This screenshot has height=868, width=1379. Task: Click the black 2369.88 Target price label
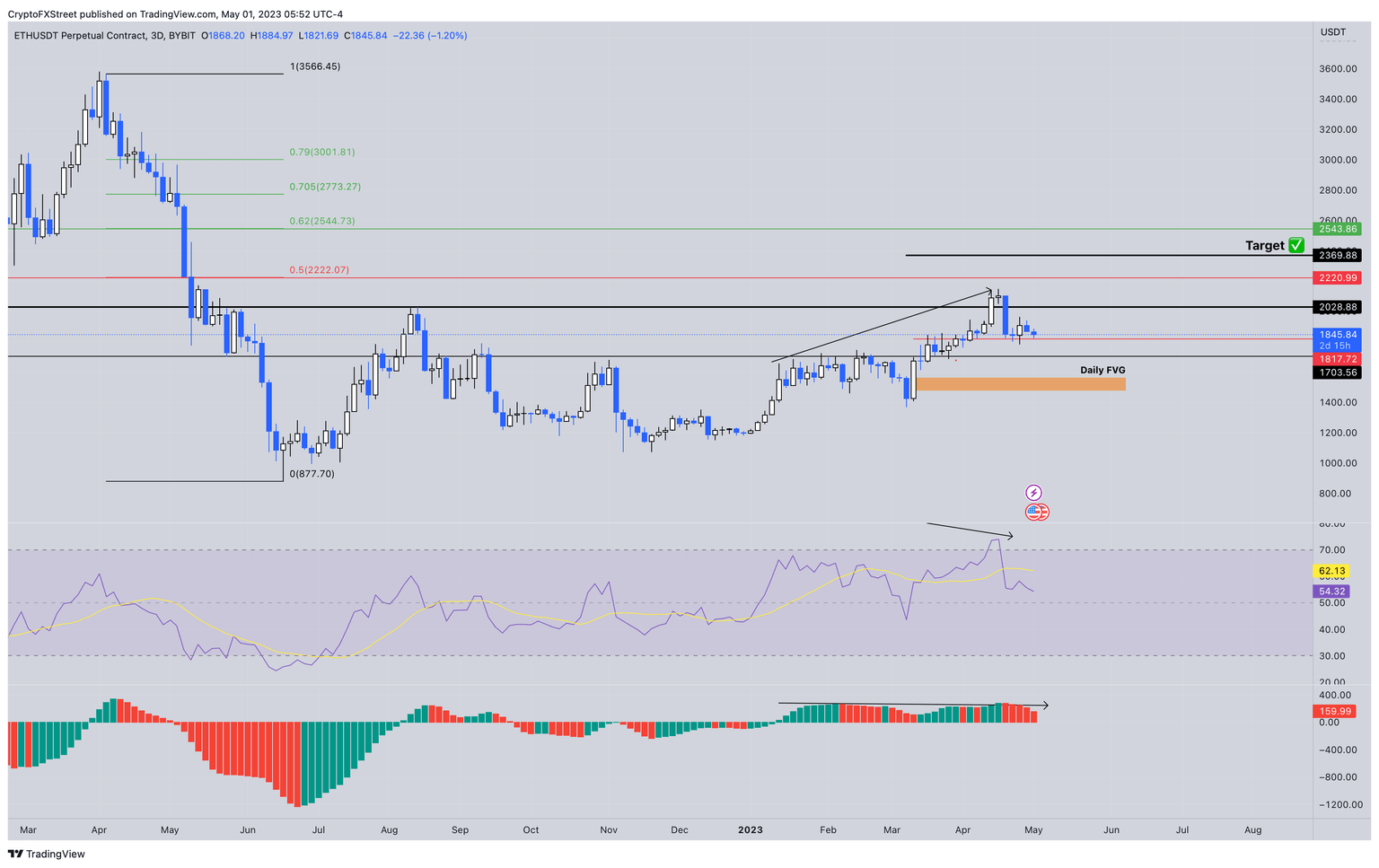pos(1337,255)
